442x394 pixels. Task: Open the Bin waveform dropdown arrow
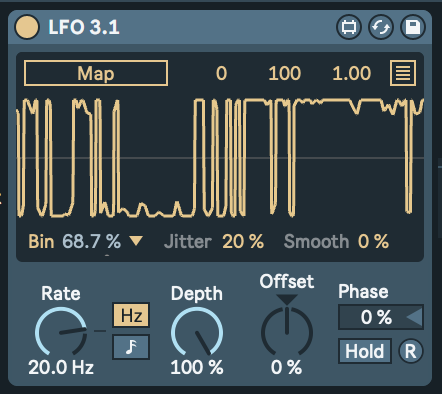136,241
